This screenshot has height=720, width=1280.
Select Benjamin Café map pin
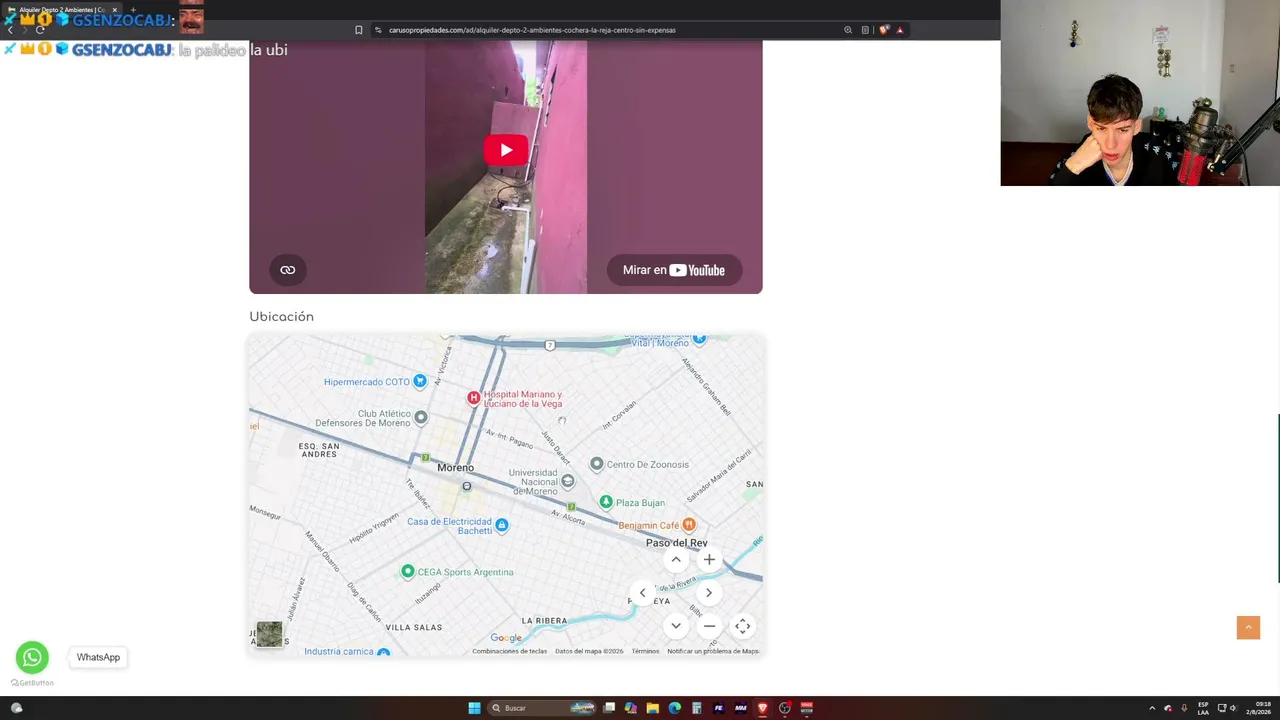[x=688, y=525]
